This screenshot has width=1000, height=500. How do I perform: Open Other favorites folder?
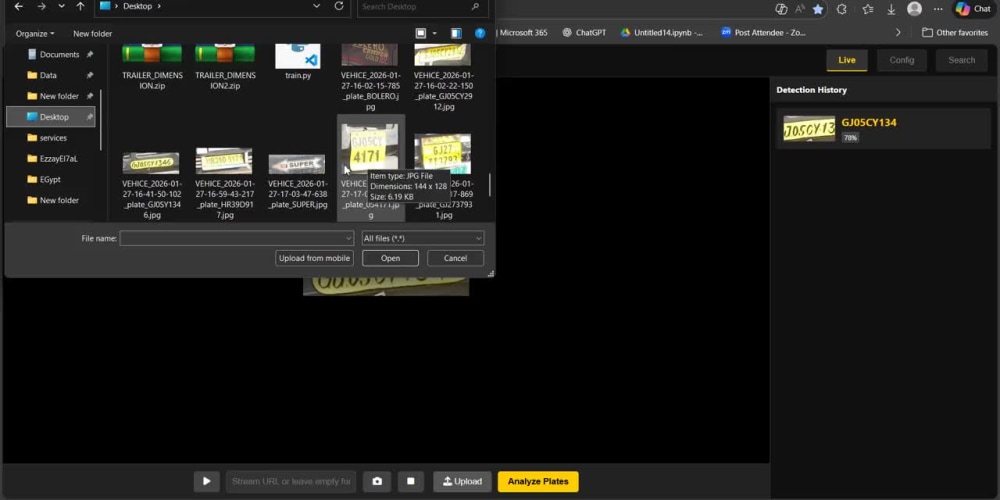(955, 33)
